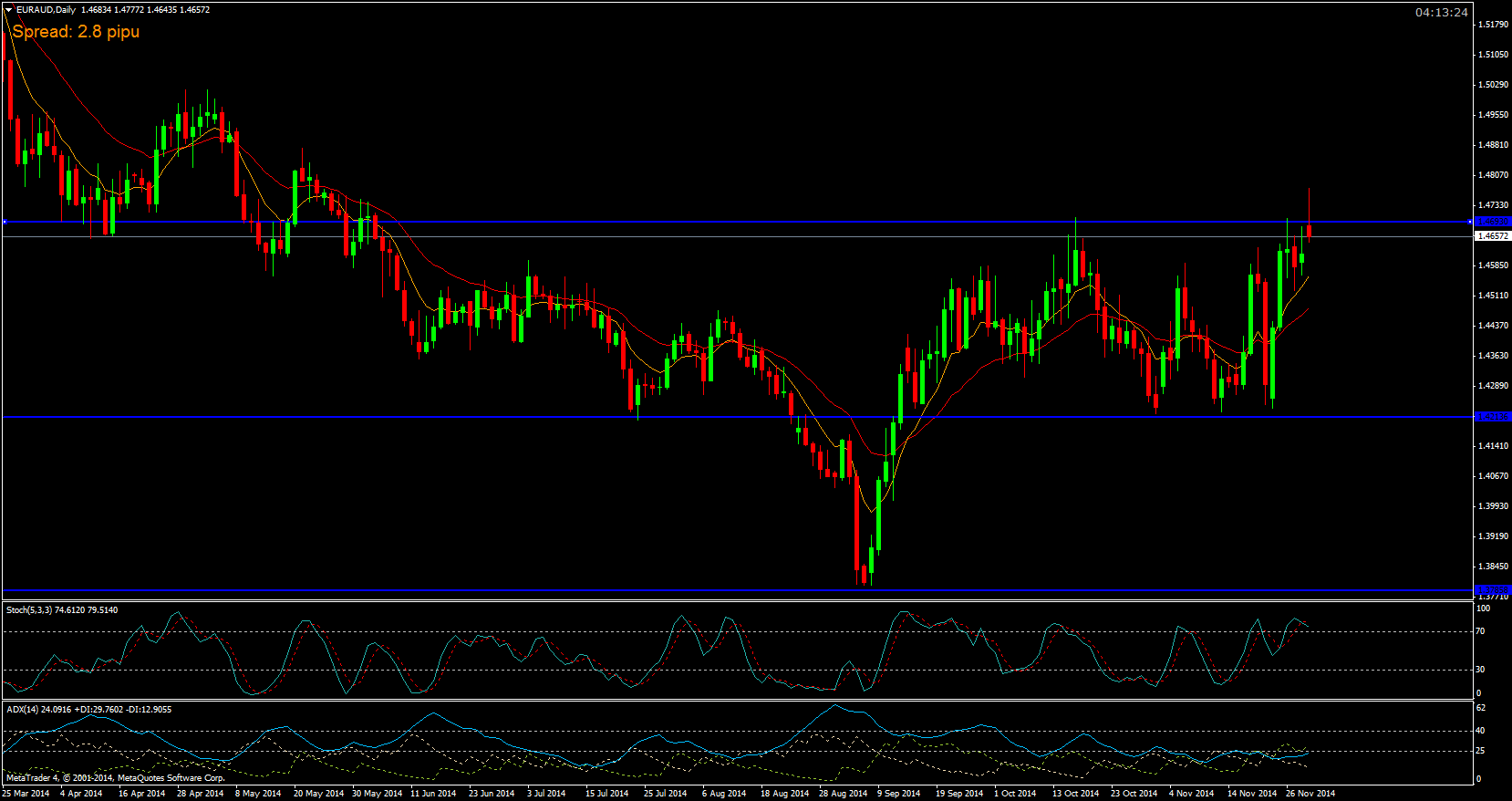
Task: Click the 6 Aug 2014 date label
Action: (724, 794)
